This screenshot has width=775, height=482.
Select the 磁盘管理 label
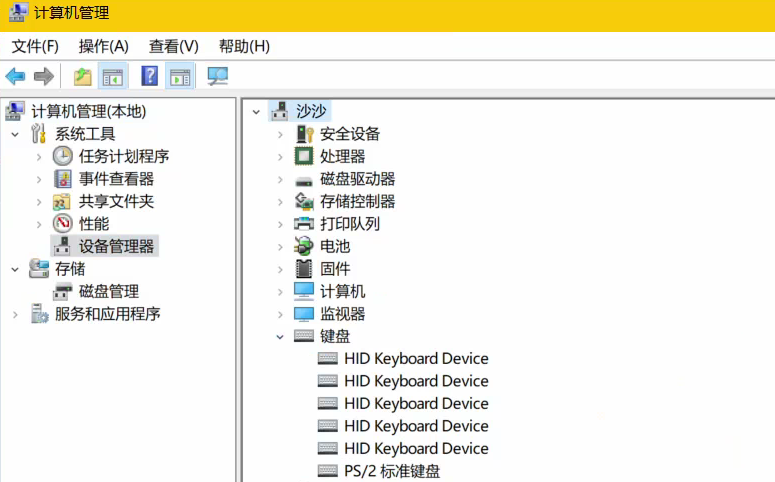coord(109,291)
